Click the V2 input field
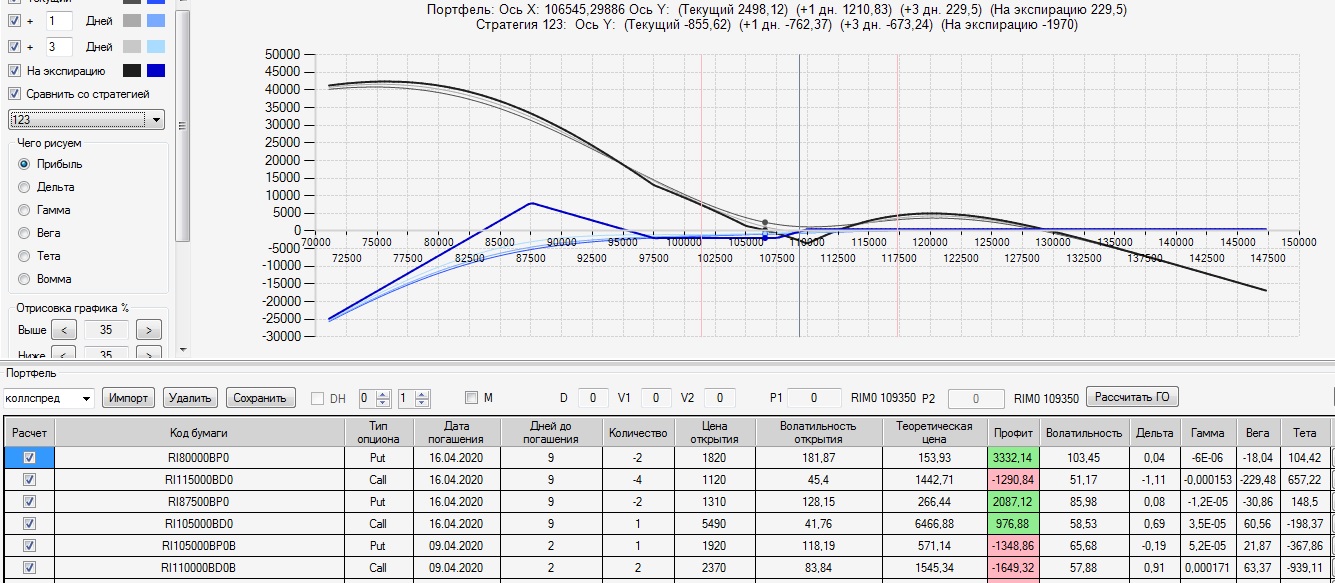The image size is (1335, 583). click(720, 398)
